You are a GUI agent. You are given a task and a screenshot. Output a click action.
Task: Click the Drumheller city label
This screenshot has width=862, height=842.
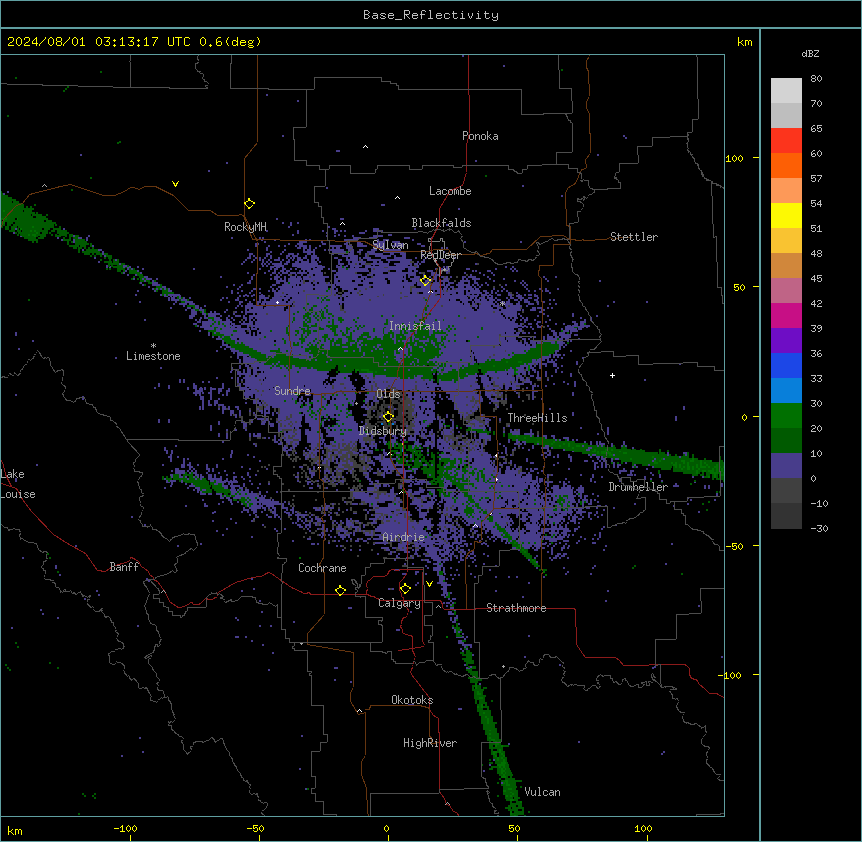click(638, 487)
